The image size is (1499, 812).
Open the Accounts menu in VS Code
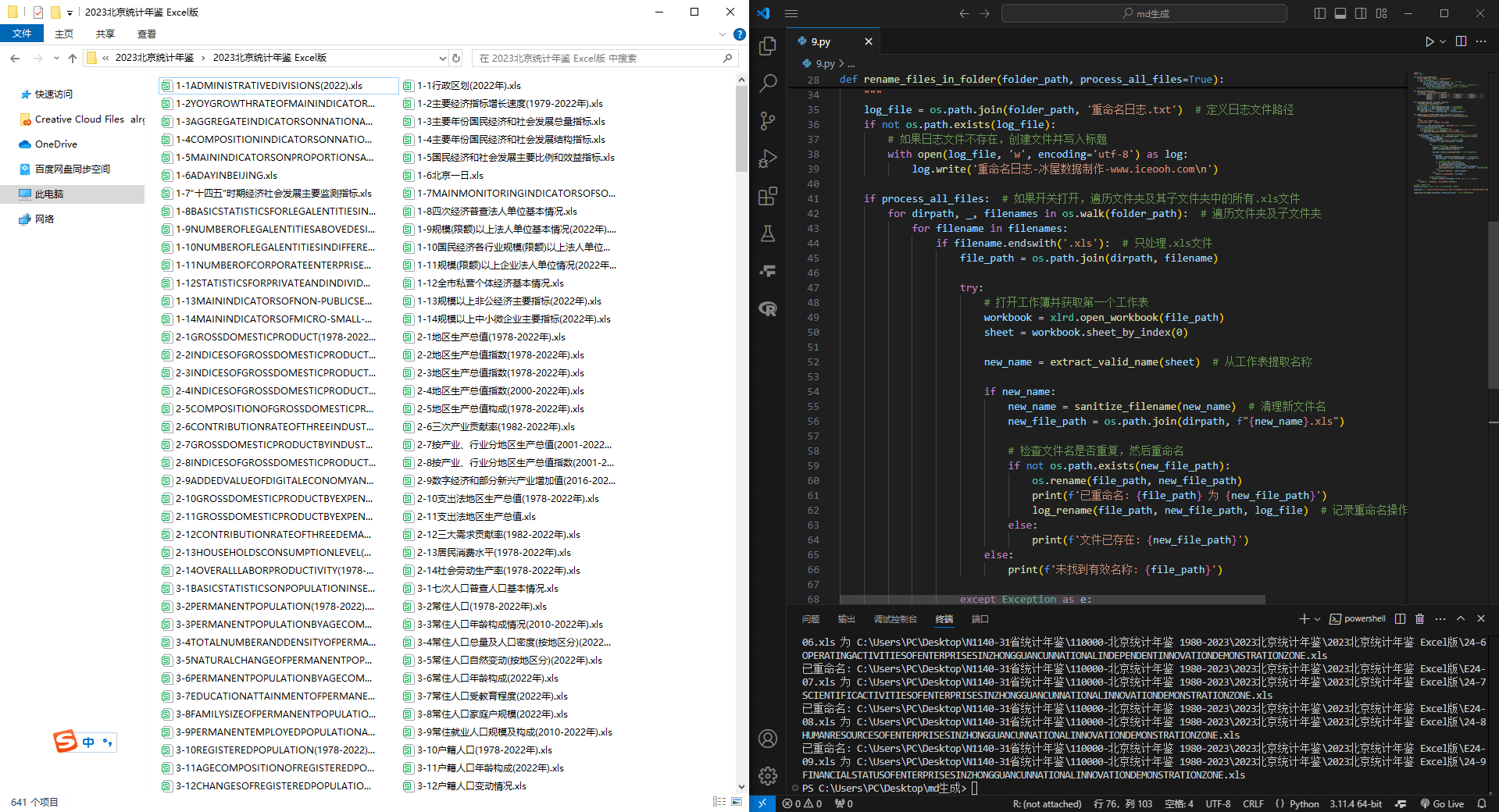pos(768,738)
